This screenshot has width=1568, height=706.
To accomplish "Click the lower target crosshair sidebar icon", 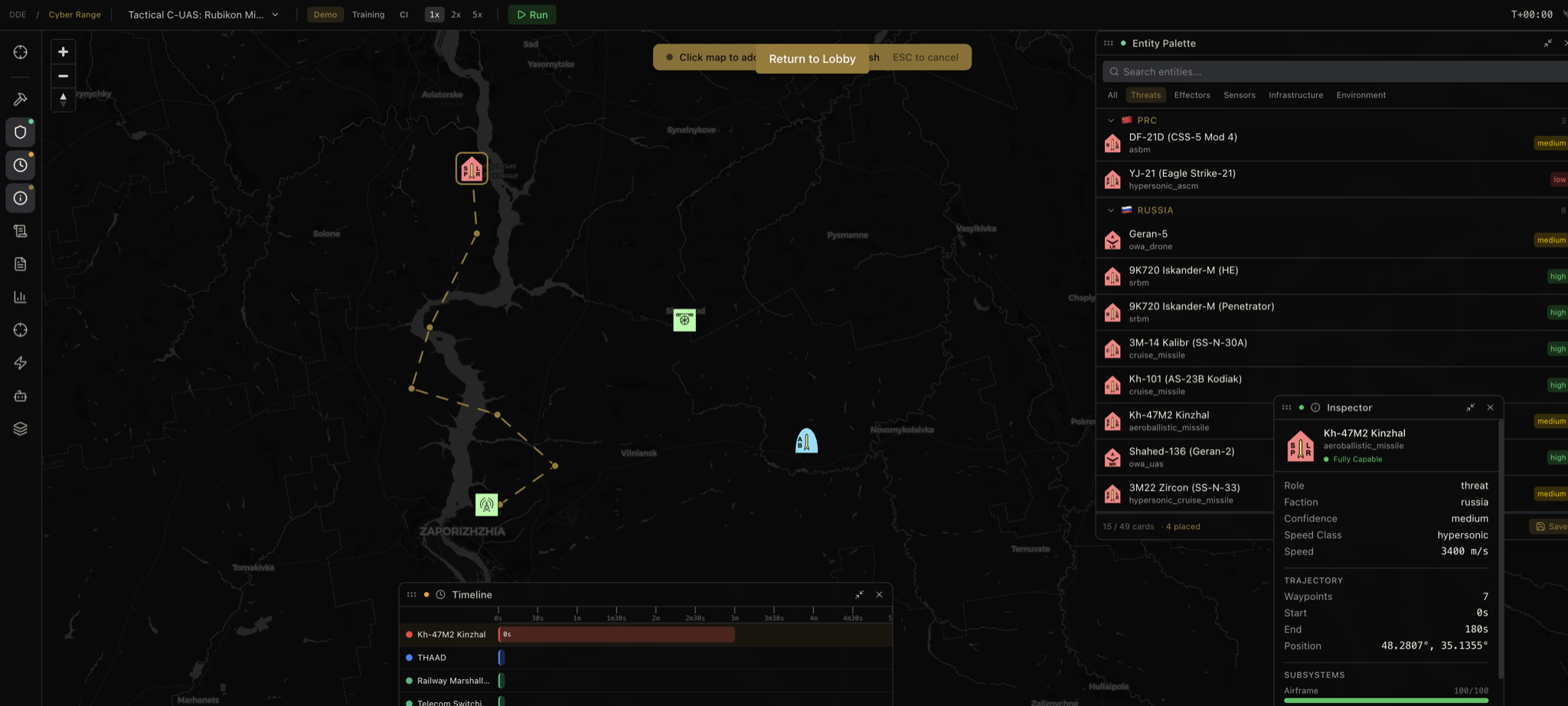I will pos(21,330).
